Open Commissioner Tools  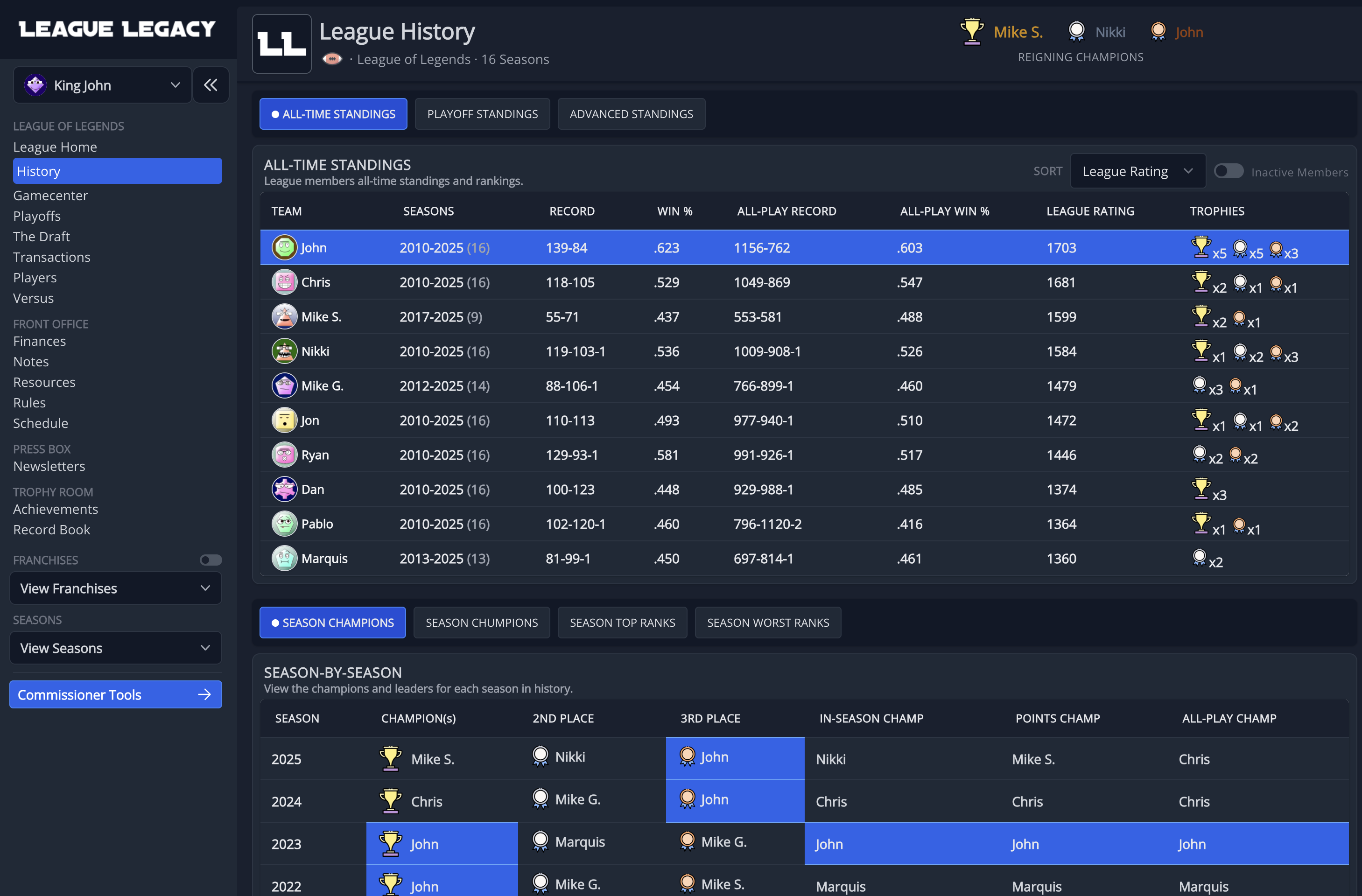click(116, 694)
